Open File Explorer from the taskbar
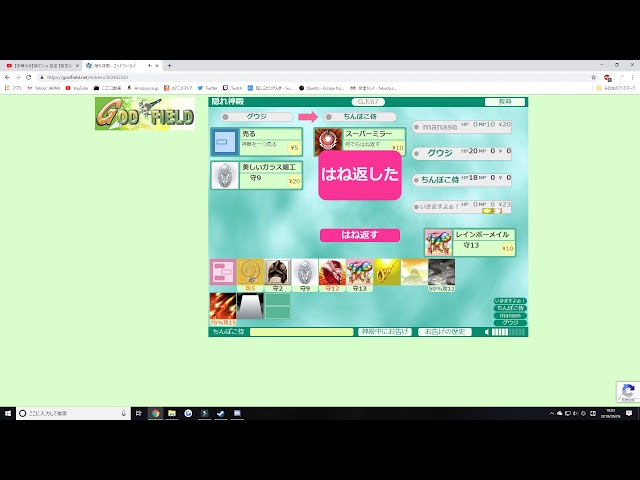Screen dimensions: 640x480 point(172,413)
